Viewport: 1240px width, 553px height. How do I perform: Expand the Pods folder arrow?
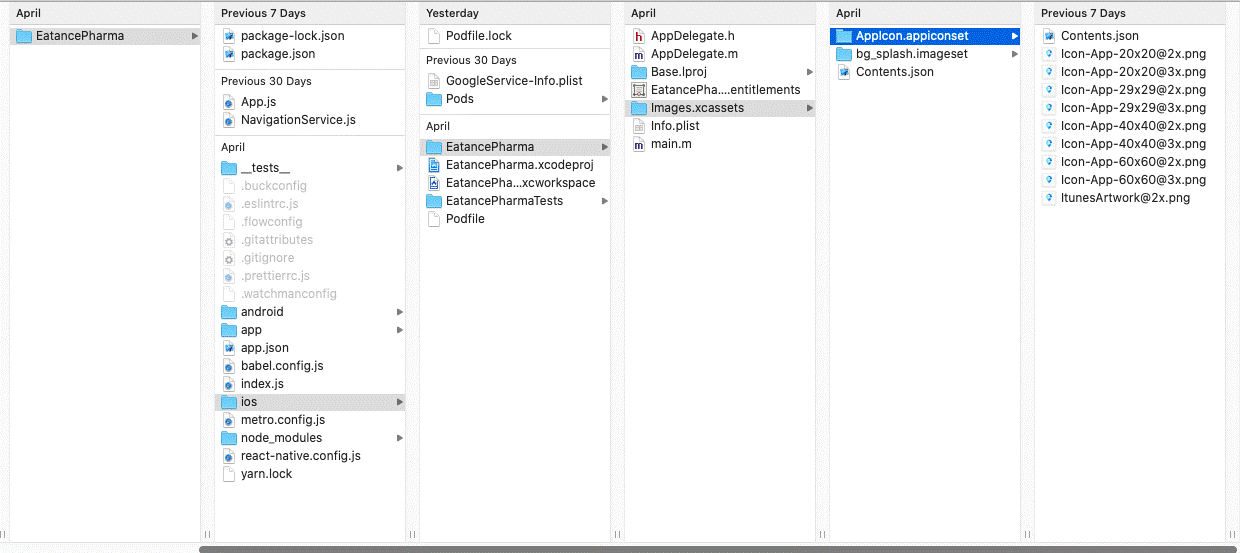click(x=604, y=99)
